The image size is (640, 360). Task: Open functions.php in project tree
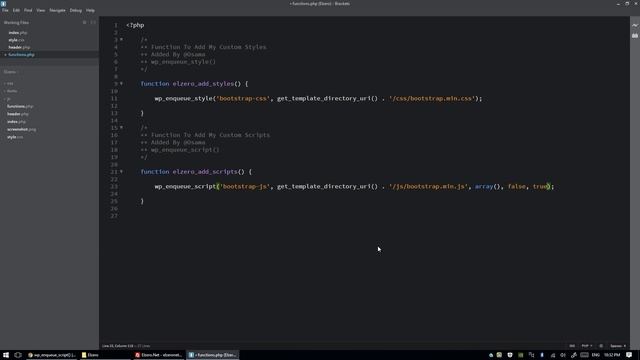(20, 107)
